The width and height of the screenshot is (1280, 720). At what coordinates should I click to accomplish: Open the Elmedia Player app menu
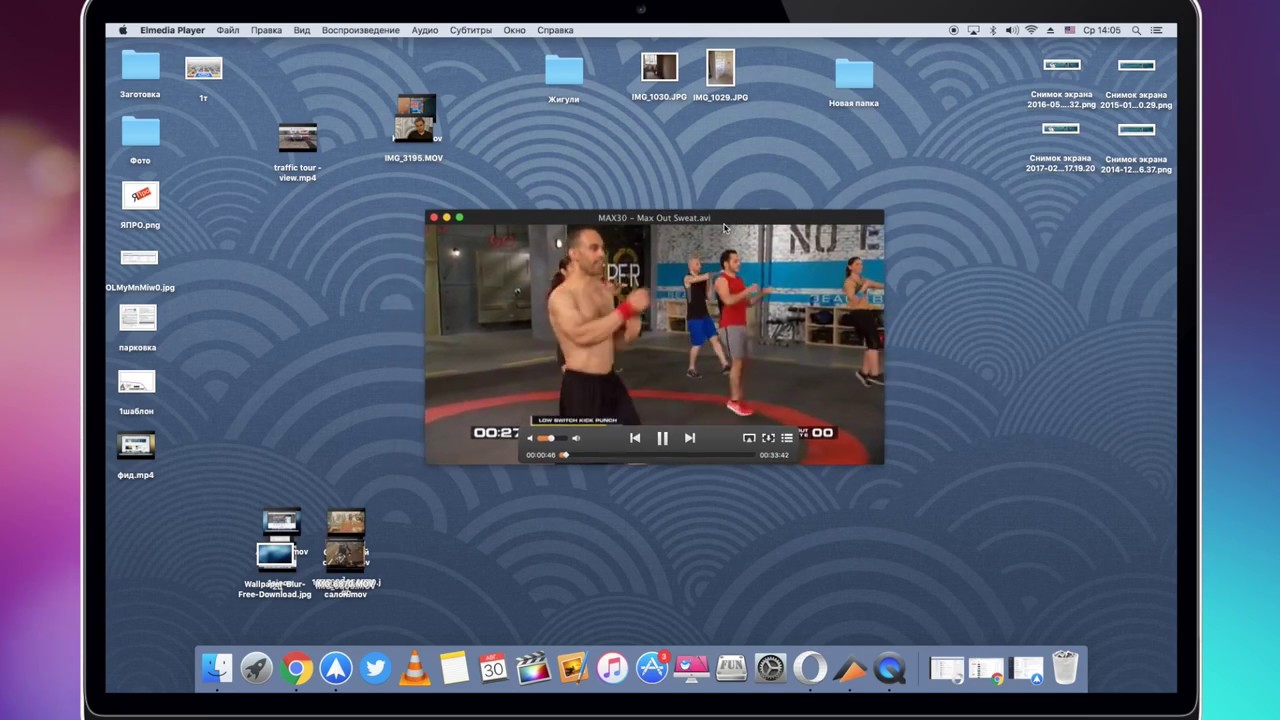tap(172, 30)
